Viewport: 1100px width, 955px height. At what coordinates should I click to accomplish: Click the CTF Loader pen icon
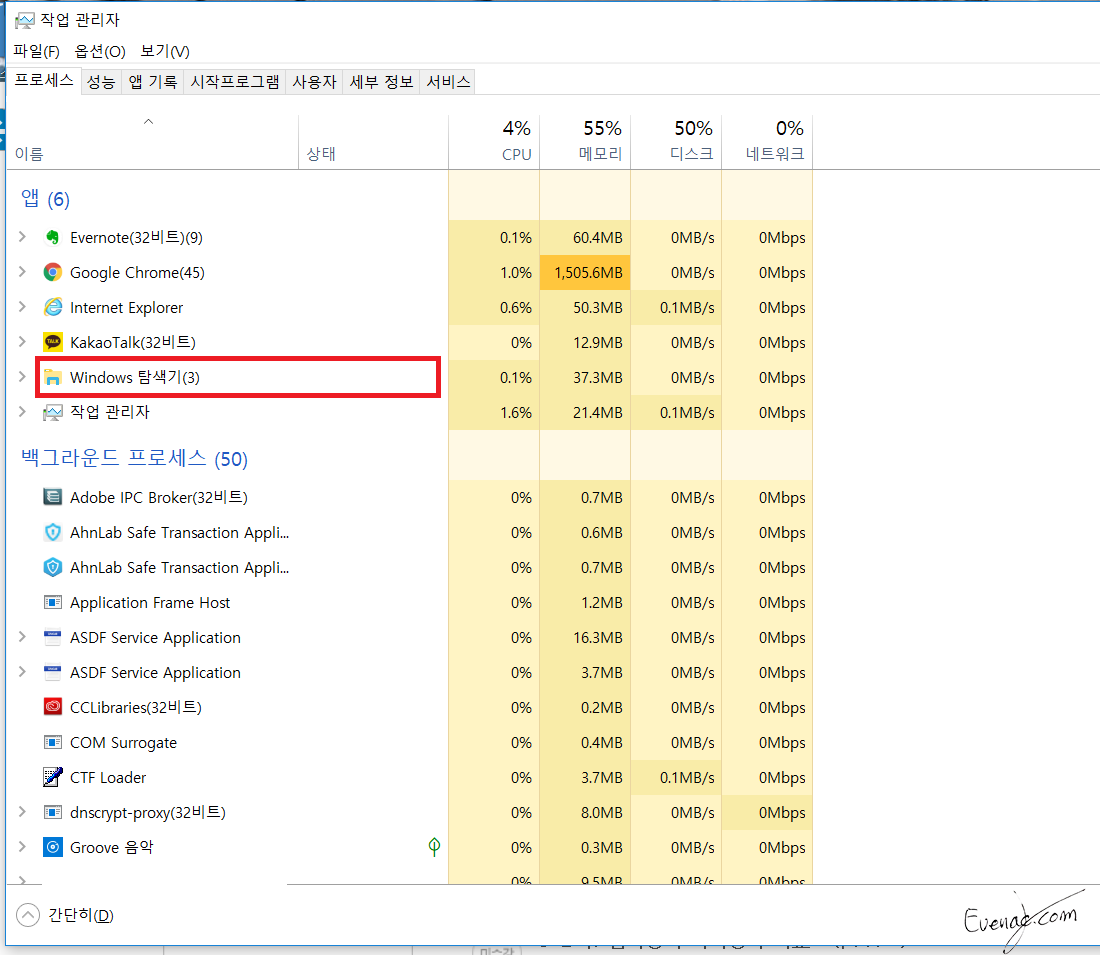click(x=53, y=777)
